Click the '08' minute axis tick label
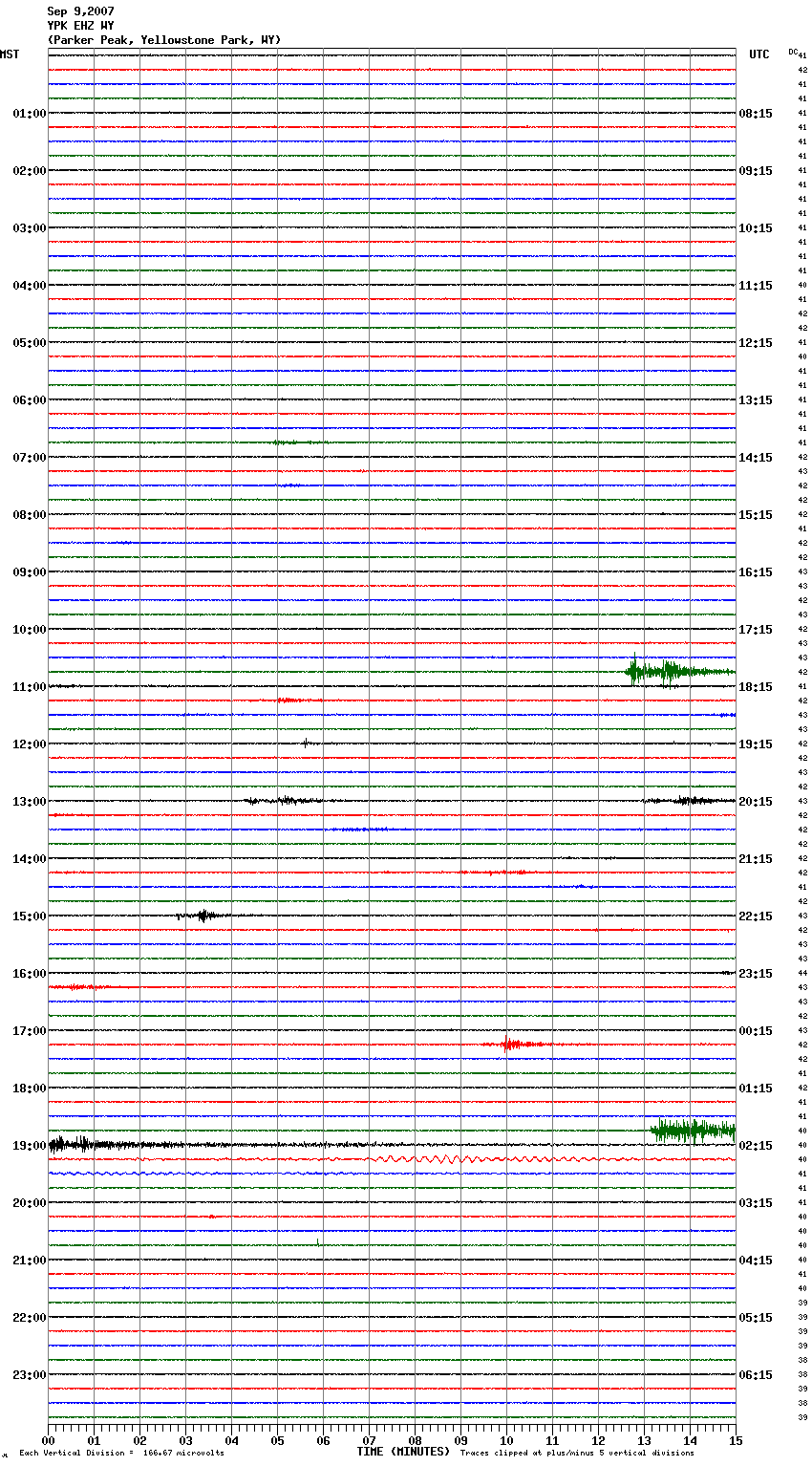812x1466 pixels. pyautogui.click(x=415, y=1440)
